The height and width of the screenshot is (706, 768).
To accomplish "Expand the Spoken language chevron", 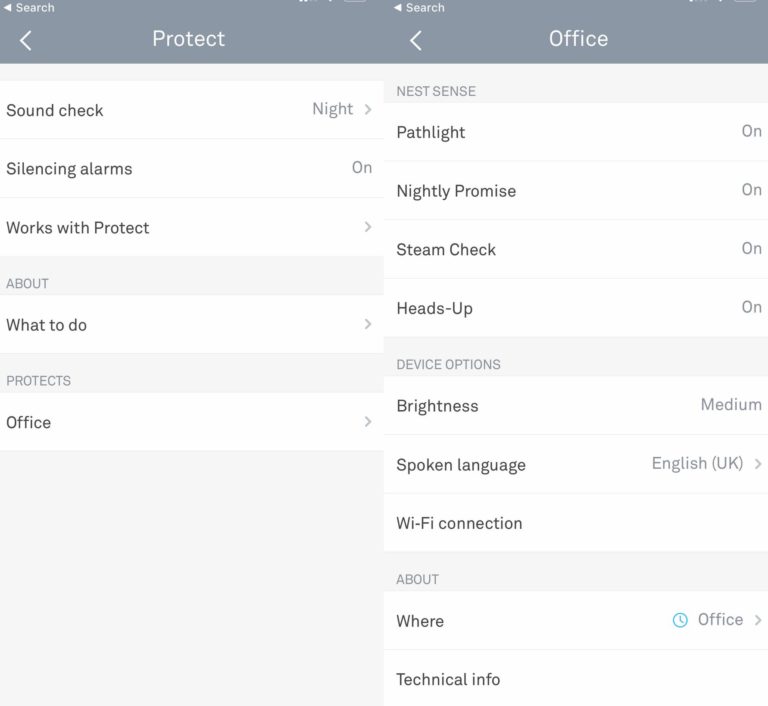I will click(x=758, y=463).
